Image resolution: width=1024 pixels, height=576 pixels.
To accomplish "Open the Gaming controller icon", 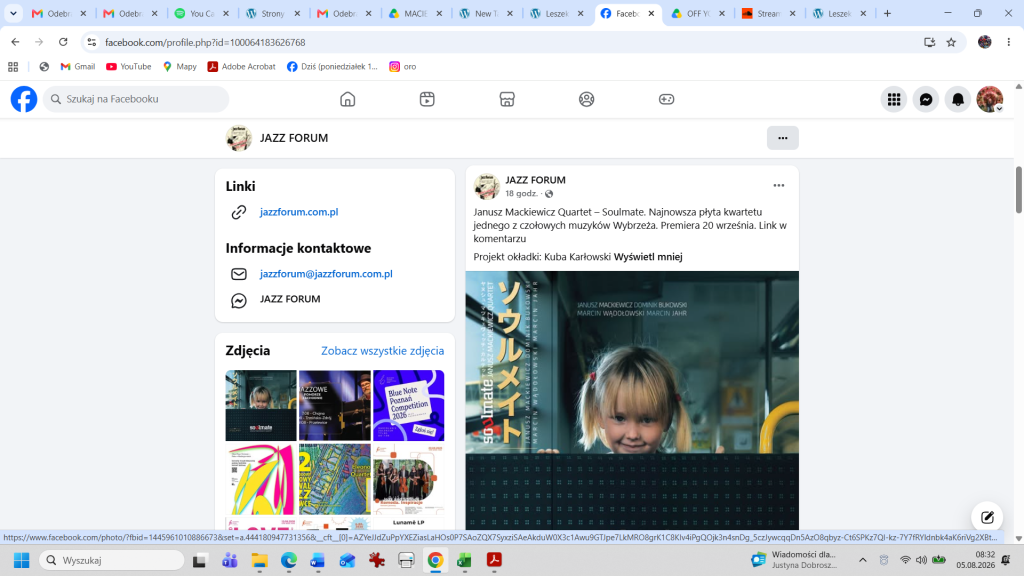I will [x=666, y=99].
